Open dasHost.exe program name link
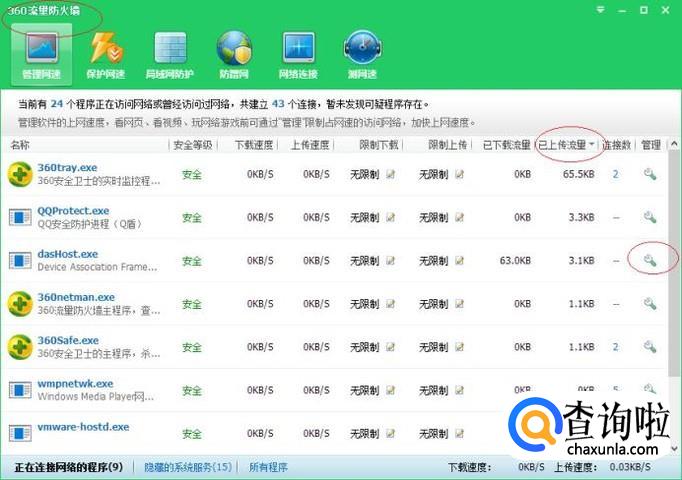682x480 pixels. pos(67,253)
